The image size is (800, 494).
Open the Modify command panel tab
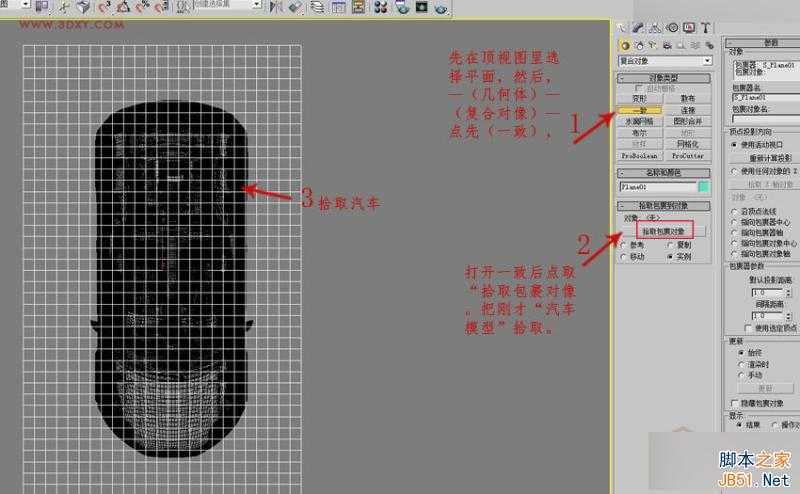(638, 28)
